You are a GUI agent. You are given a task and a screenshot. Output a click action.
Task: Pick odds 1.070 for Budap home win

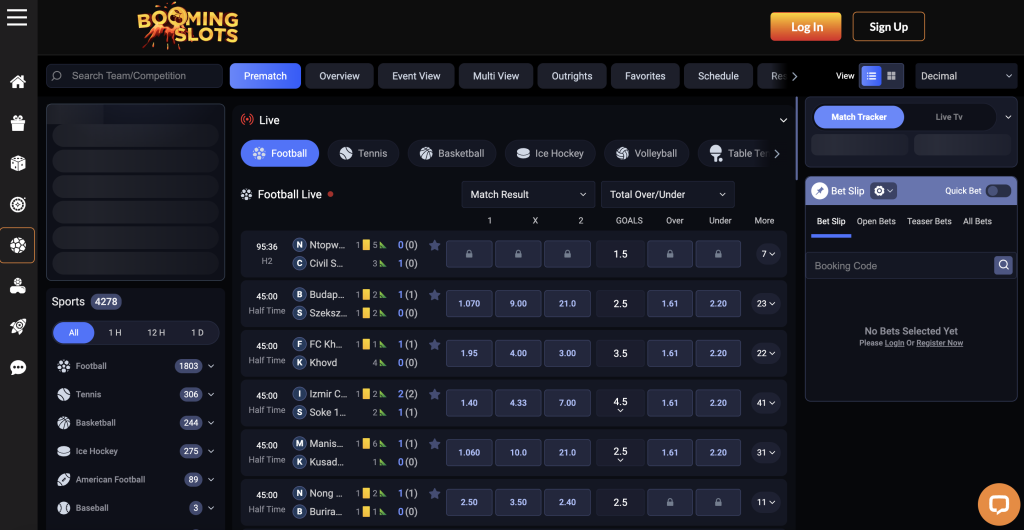click(469, 304)
